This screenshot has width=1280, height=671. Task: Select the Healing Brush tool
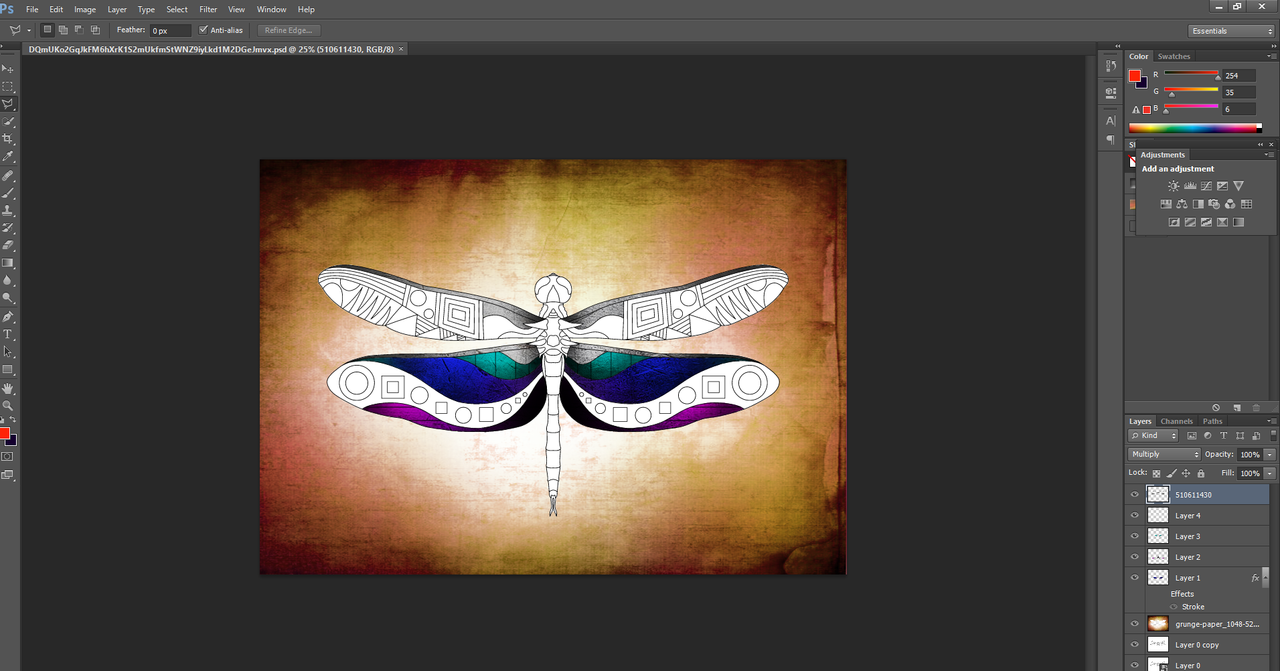click(x=8, y=175)
